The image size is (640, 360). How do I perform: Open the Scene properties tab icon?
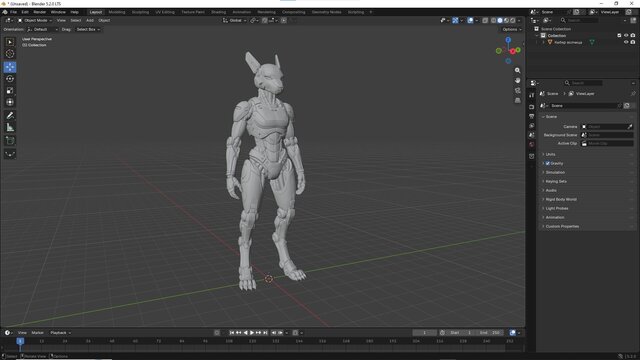tap(531, 135)
